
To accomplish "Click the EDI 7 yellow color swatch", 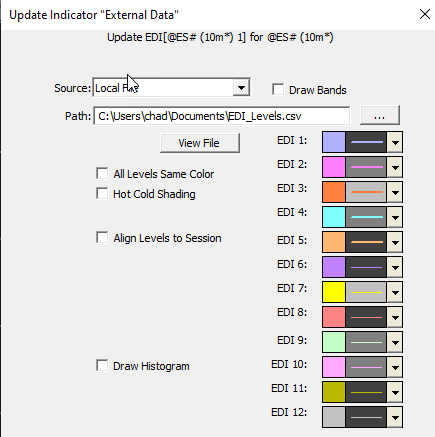I will pos(334,292).
